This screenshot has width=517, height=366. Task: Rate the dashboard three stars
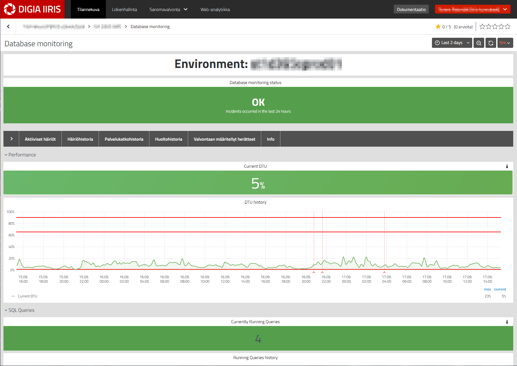point(495,26)
